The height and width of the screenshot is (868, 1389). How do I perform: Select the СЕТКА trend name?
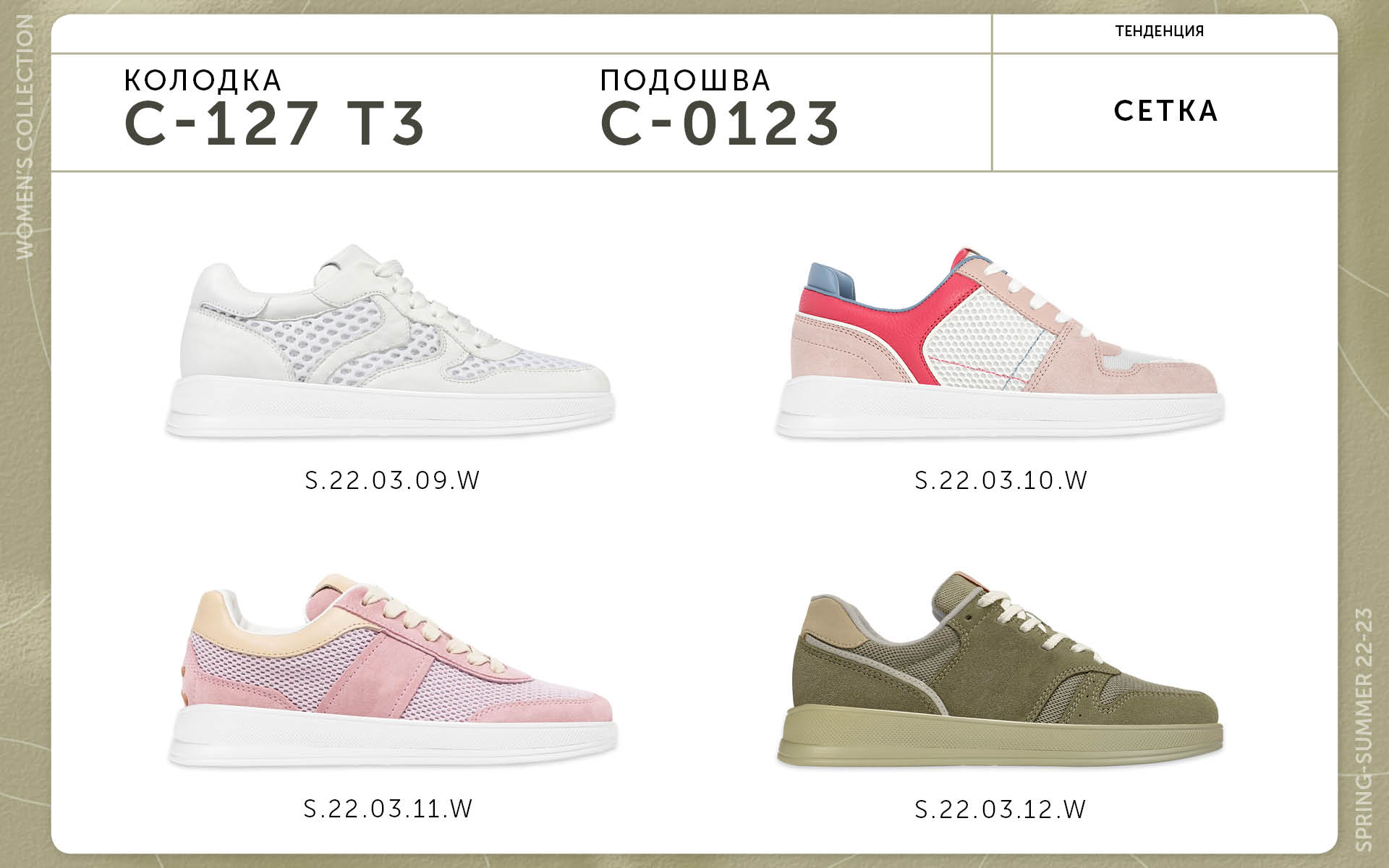(1166, 111)
